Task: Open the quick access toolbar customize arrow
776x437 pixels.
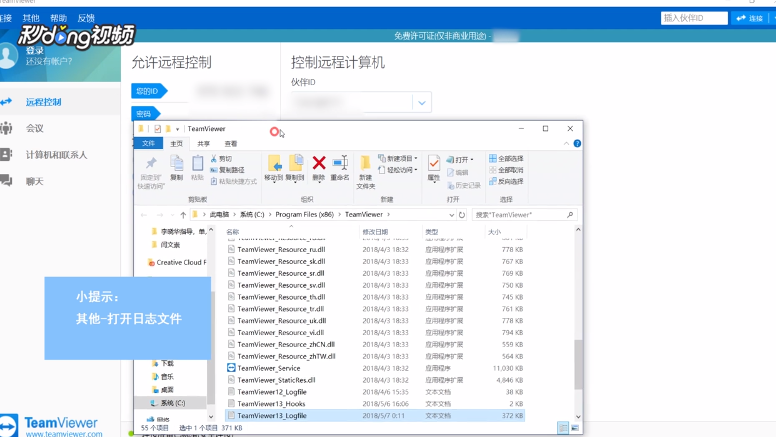Action: click(178, 129)
